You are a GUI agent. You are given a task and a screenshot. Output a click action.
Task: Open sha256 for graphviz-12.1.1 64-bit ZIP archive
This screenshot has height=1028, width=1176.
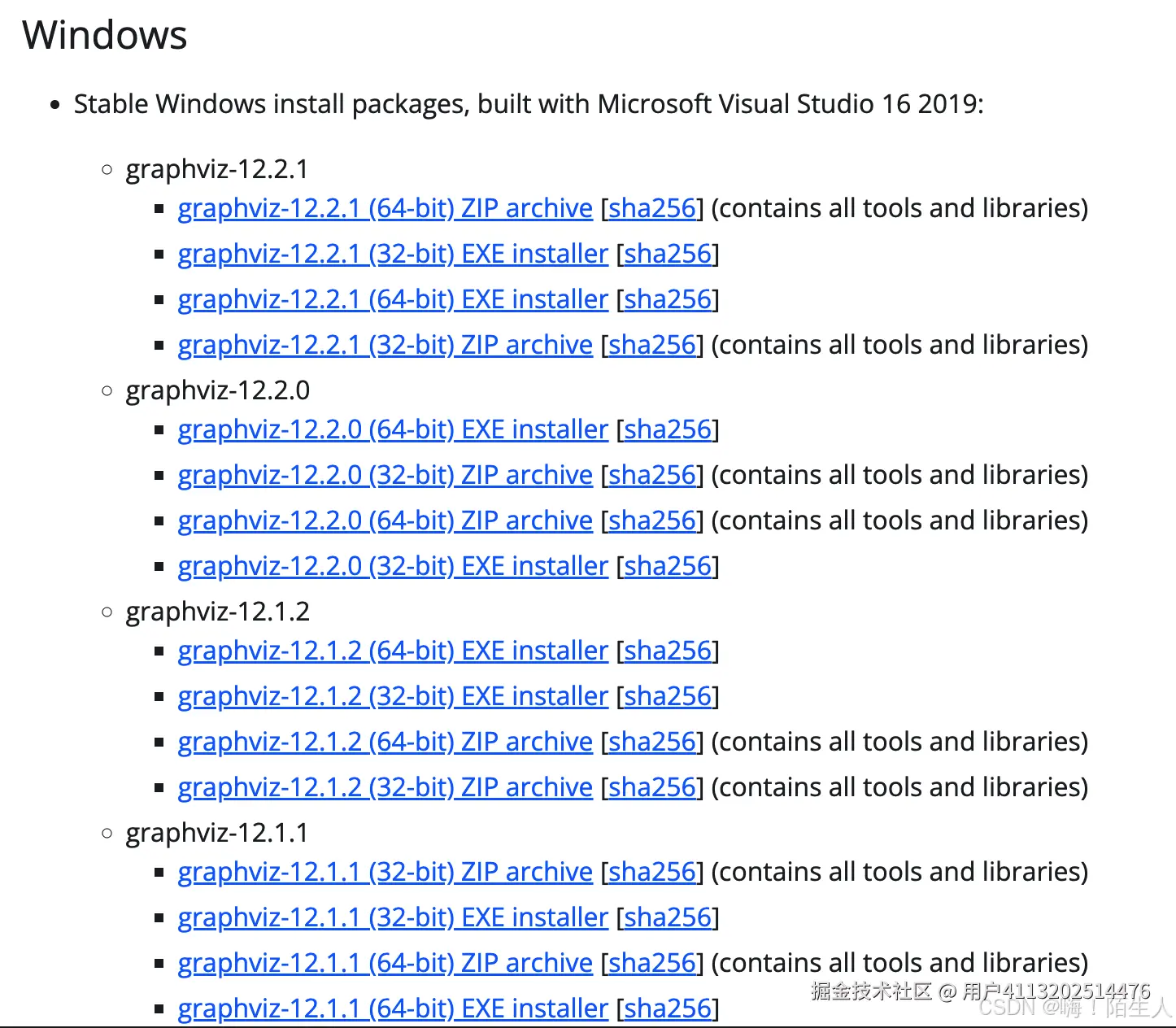tap(652, 963)
